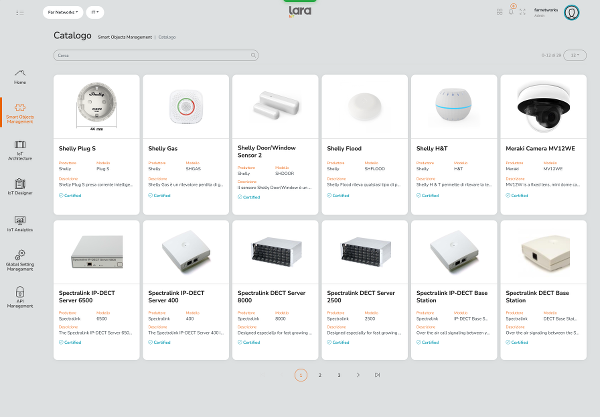Click the Shelly Door/Window Sensor 2 title

(x=267, y=151)
